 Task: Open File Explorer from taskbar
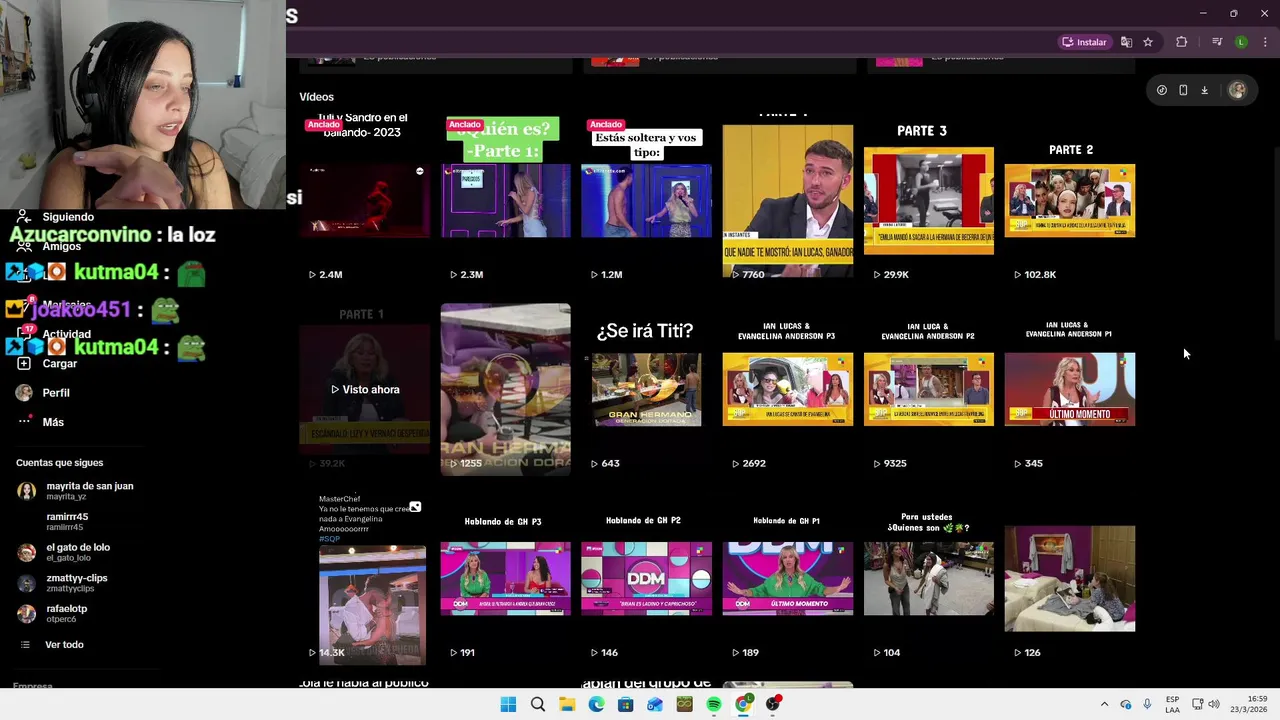click(567, 704)
